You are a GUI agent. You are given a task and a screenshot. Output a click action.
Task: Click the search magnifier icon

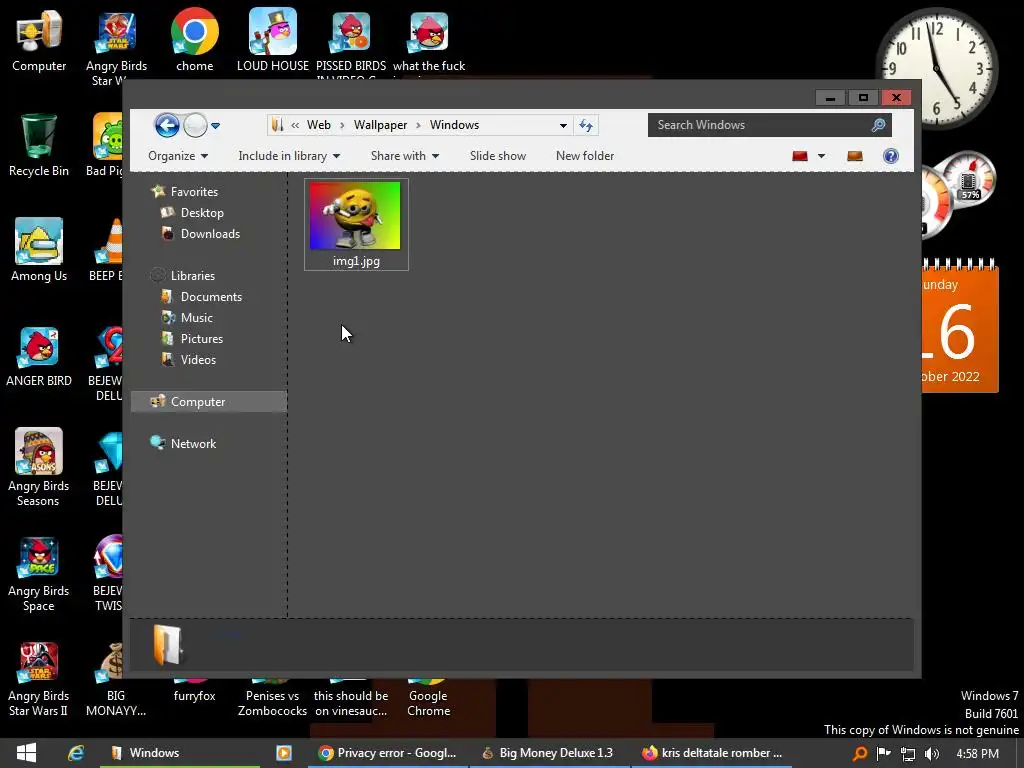click(879, 125)
